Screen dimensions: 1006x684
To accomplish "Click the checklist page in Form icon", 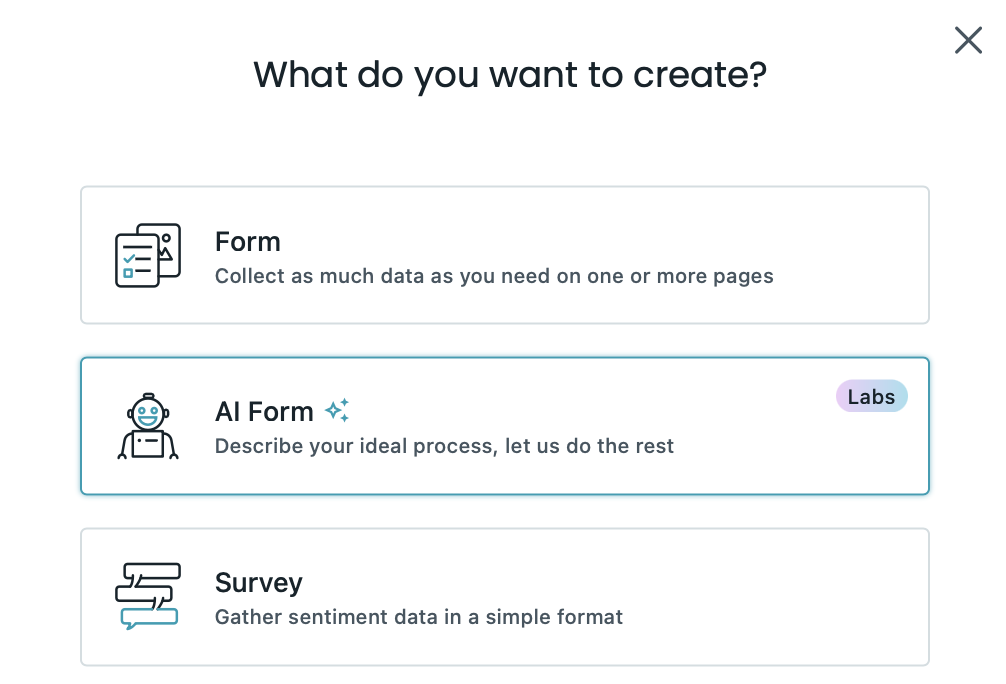I will click(x=135, y=262).
